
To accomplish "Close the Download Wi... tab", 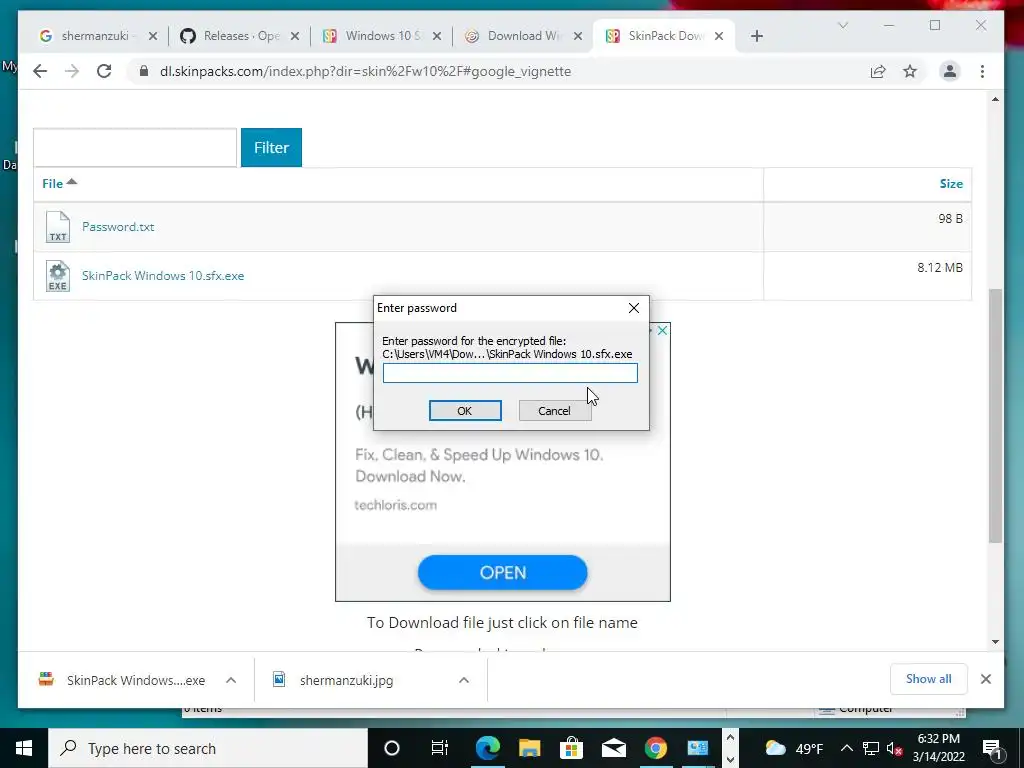I will [x=578, y=36].
